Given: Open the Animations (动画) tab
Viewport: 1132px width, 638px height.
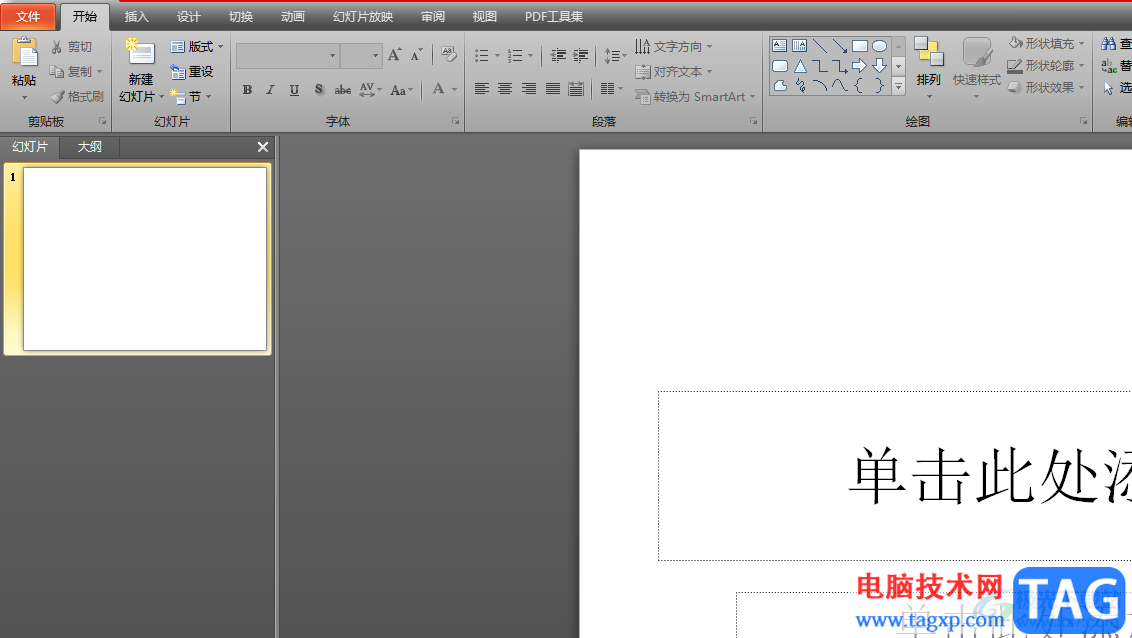Looking at the screenshot, I should click(x=293, y=17).
